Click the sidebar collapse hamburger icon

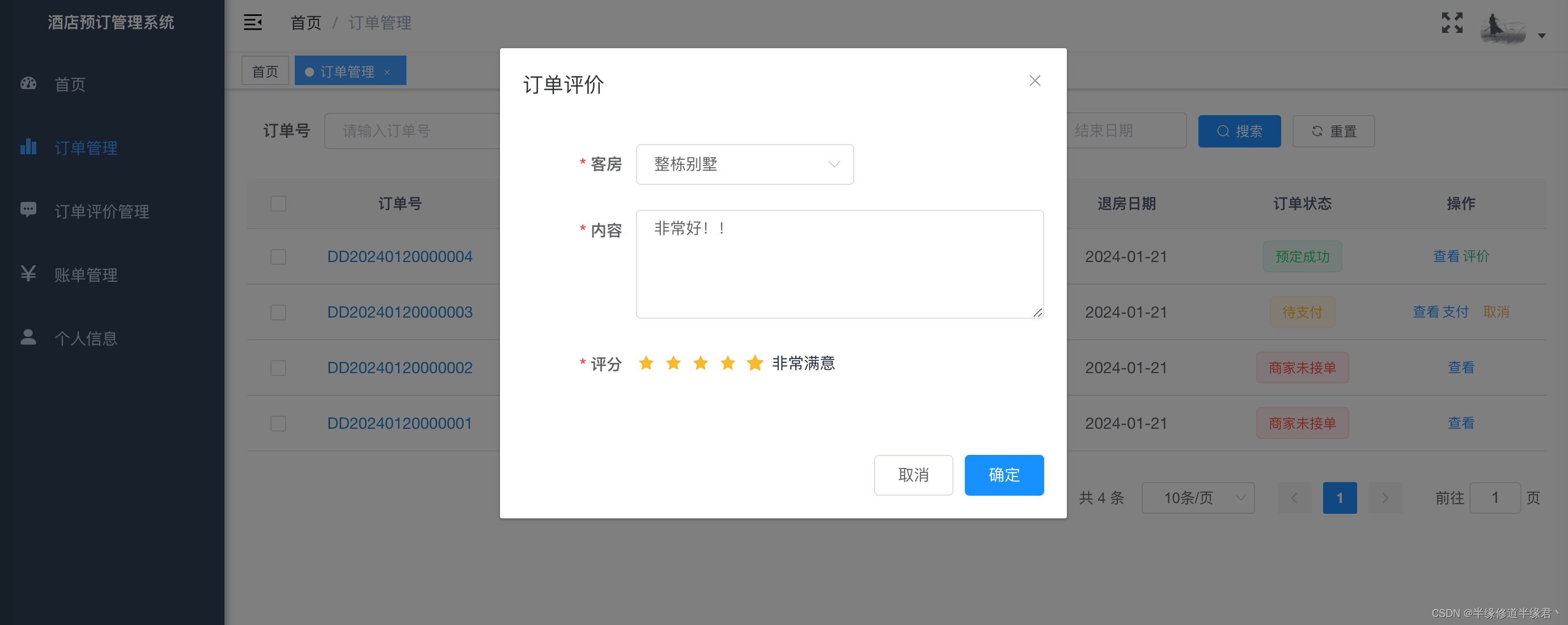coord(253,23)
